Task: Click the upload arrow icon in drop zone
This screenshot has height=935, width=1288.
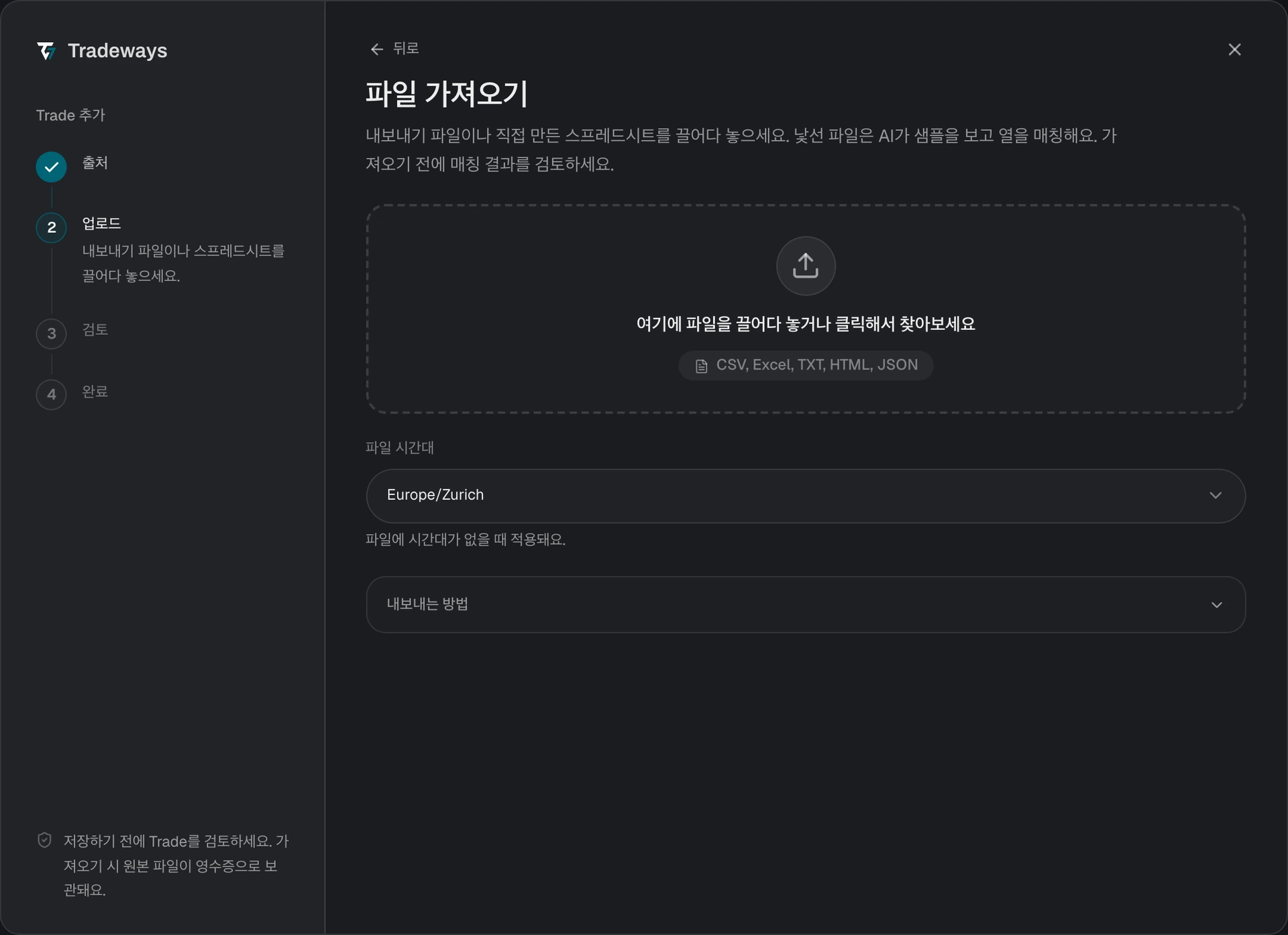Action: click(x=806, y=266)
